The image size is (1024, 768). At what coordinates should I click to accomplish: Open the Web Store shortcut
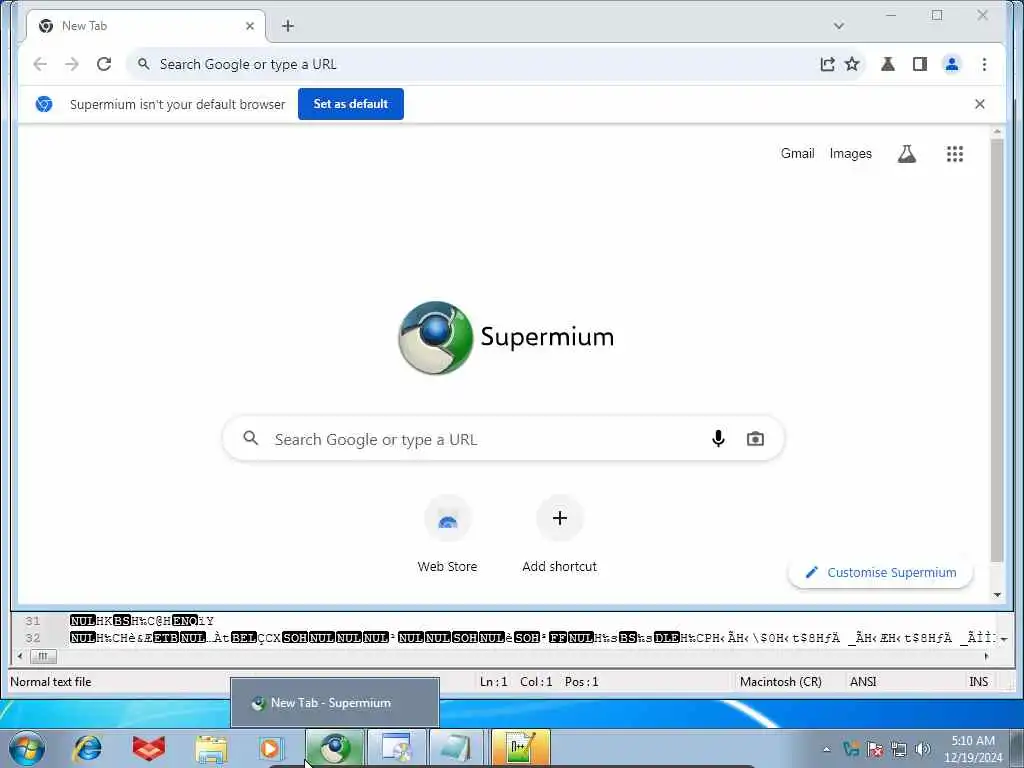[x=447, y=535]
